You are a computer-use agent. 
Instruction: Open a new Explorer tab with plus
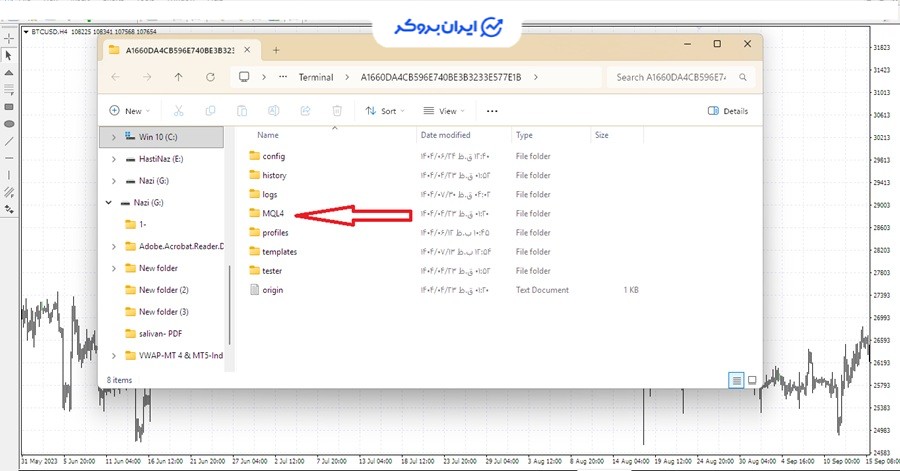pos(276,49)
